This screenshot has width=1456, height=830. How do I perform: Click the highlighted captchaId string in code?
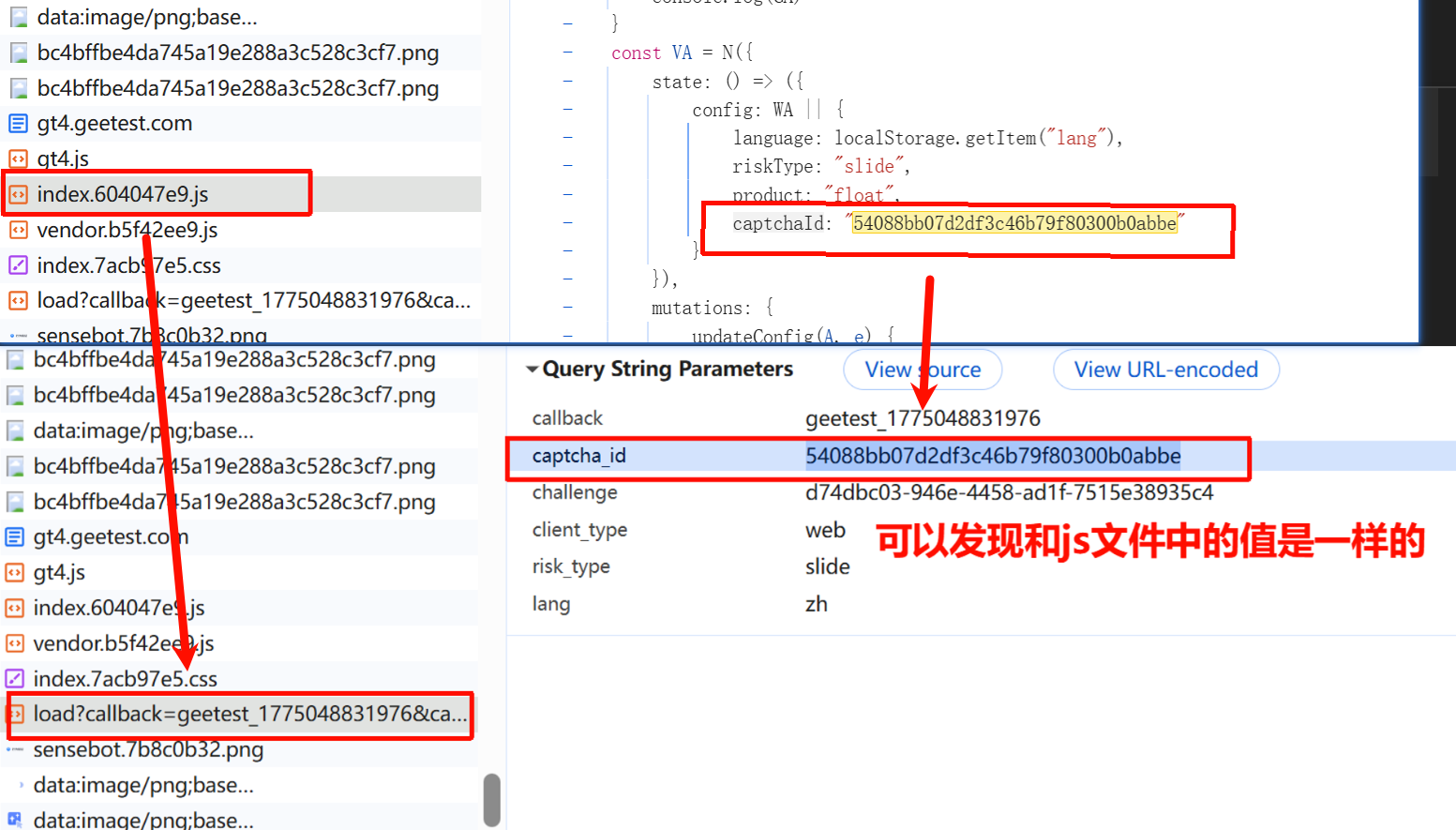[x=1014, y=223]
